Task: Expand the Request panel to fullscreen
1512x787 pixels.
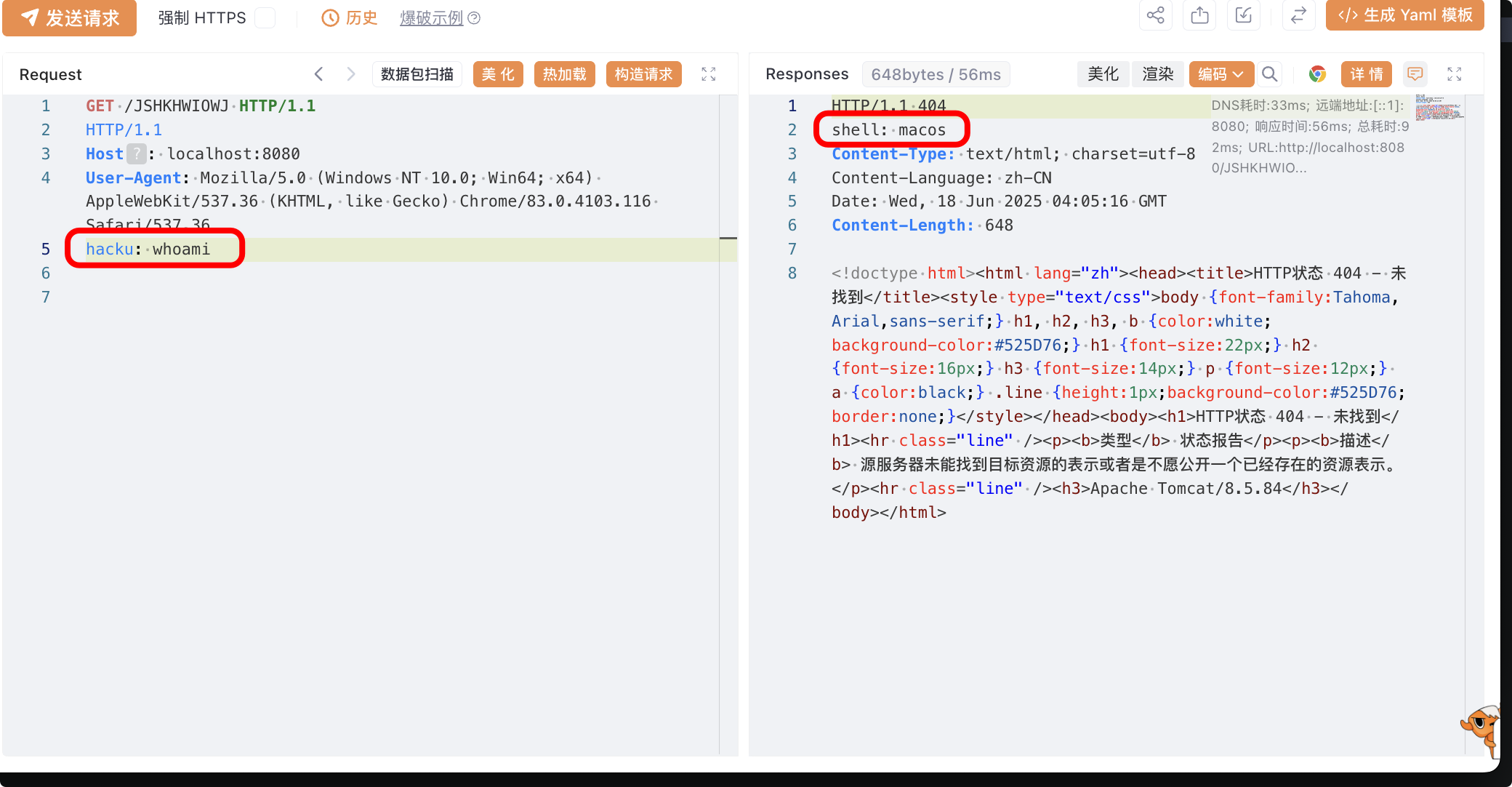Action: (x=709, y=74)
